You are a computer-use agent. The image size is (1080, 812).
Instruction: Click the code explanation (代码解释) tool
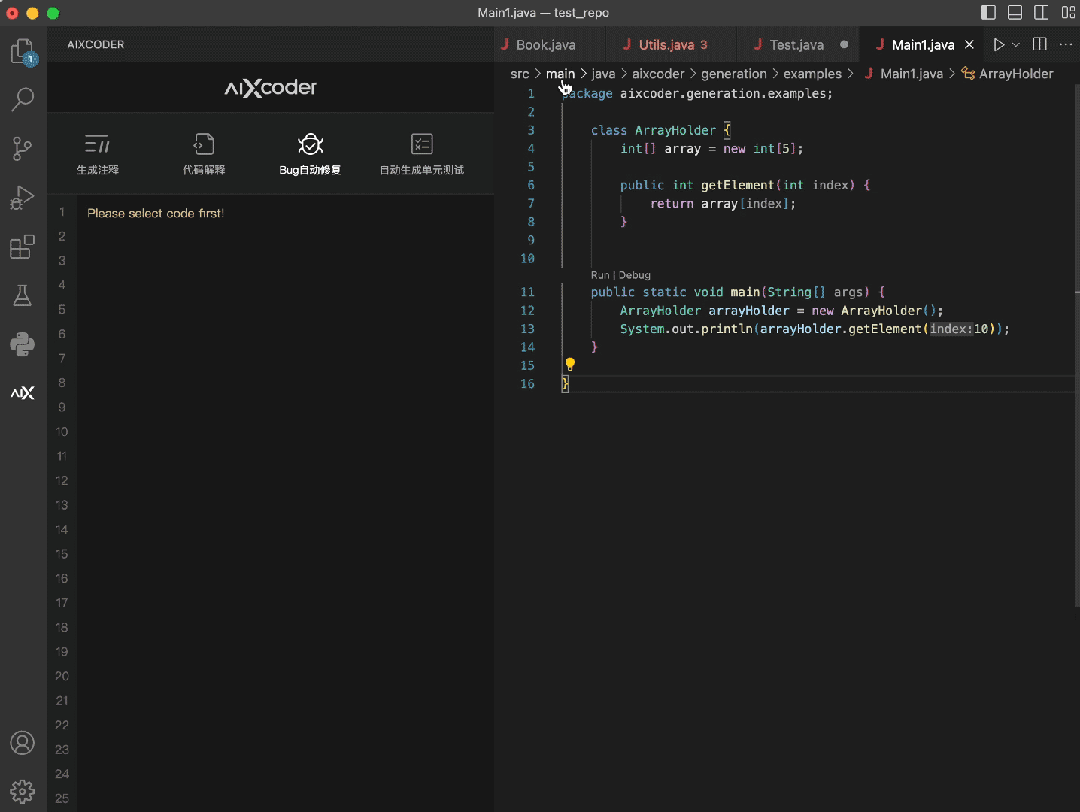pos(204,154)
